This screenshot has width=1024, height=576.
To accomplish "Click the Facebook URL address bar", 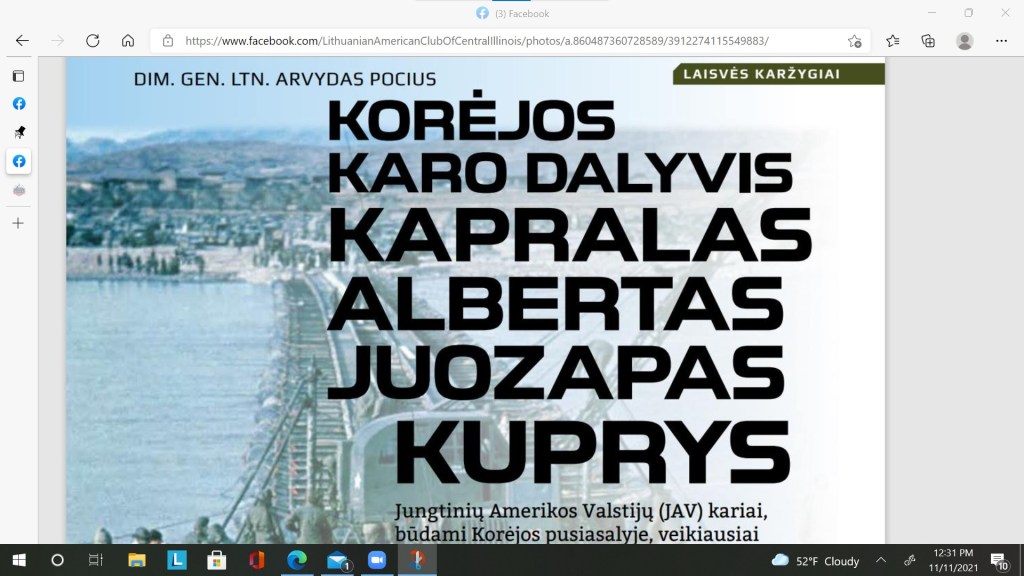I will point(500,41).
